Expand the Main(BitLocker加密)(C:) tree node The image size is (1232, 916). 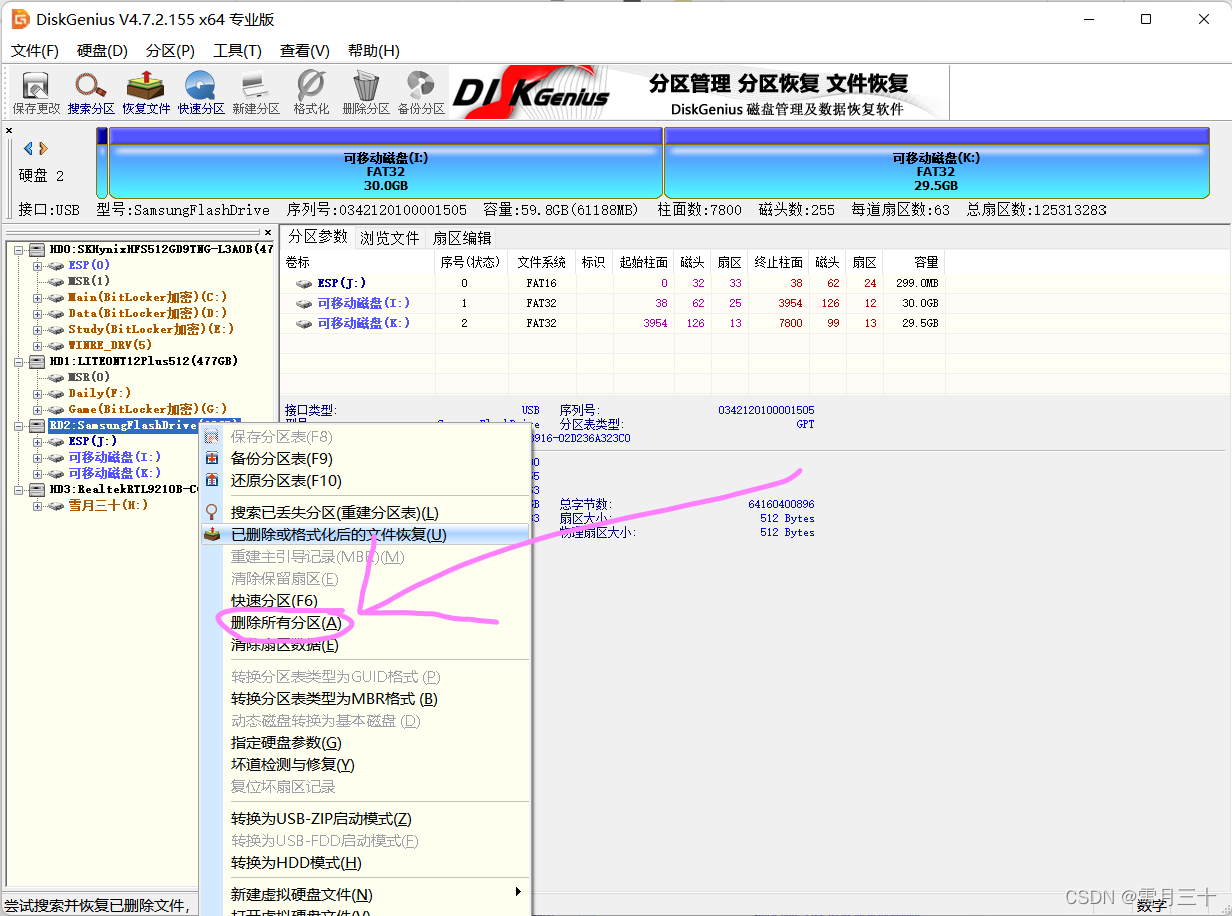pyautogui.click(x=37, y=297)
